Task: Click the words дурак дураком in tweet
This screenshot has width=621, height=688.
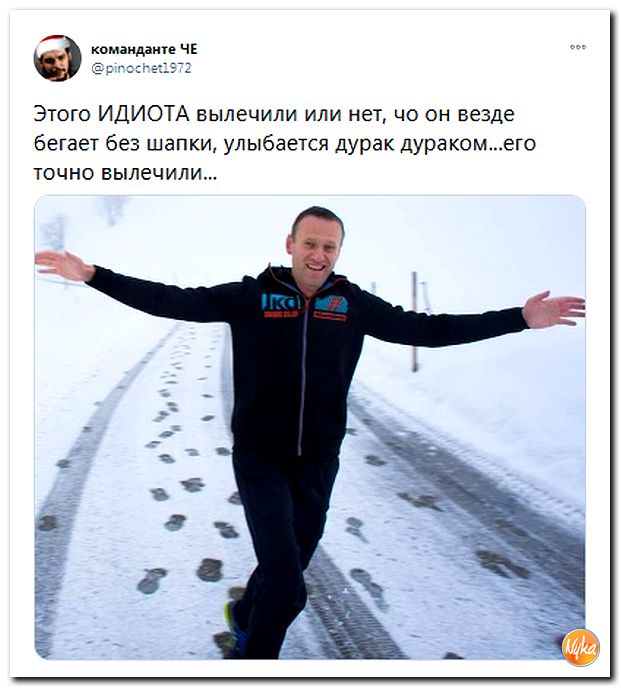Action: click(413, 144)
